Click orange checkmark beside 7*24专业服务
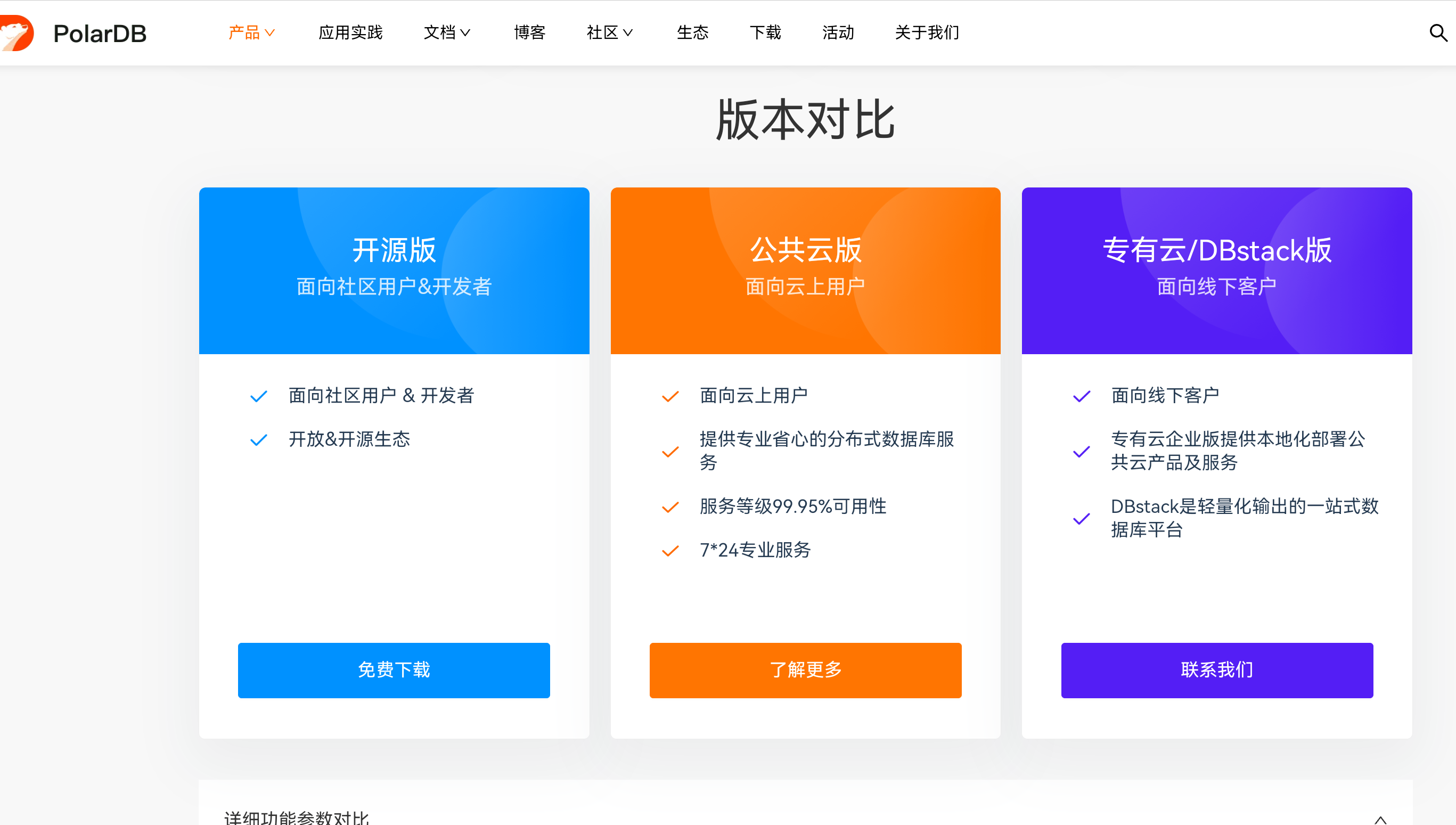 pos(670,550)
